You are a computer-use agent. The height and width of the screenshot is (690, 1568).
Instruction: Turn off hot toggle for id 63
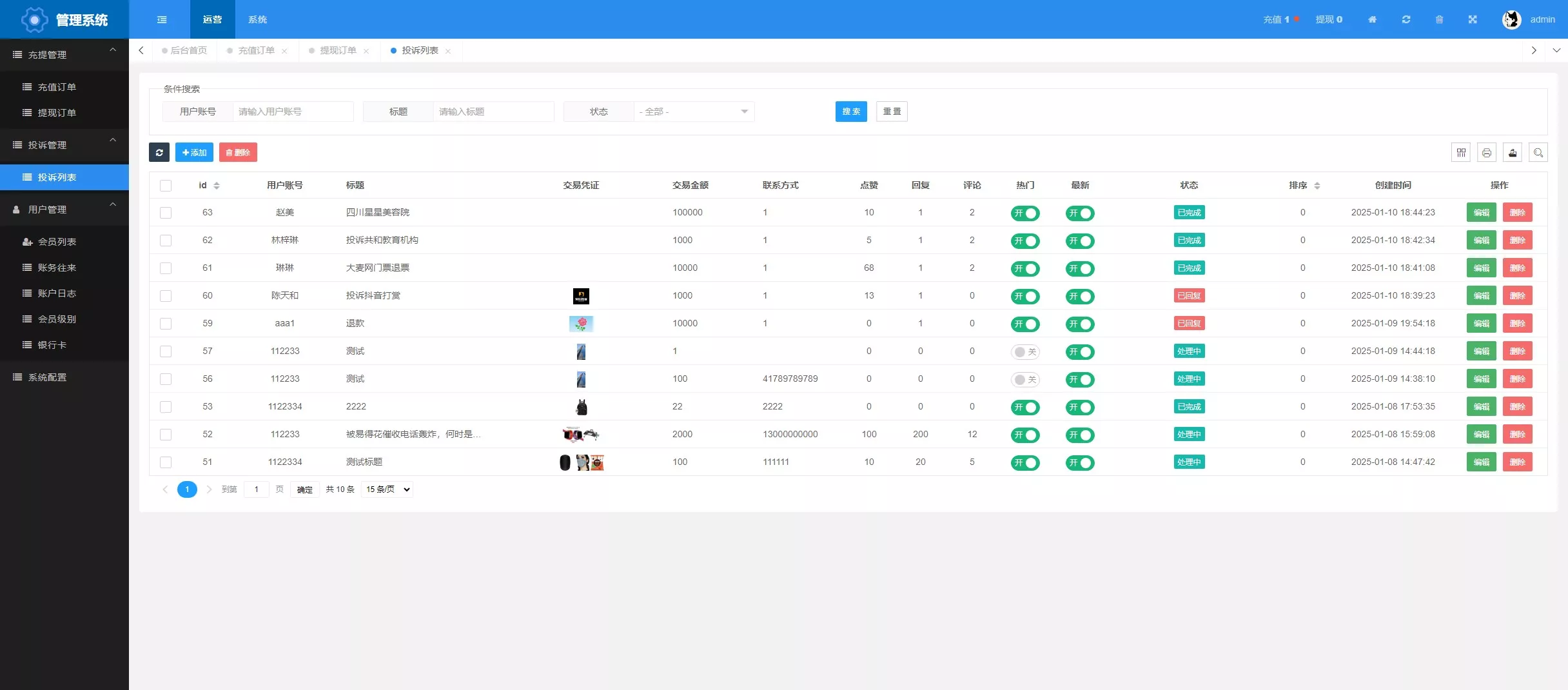1024,213
